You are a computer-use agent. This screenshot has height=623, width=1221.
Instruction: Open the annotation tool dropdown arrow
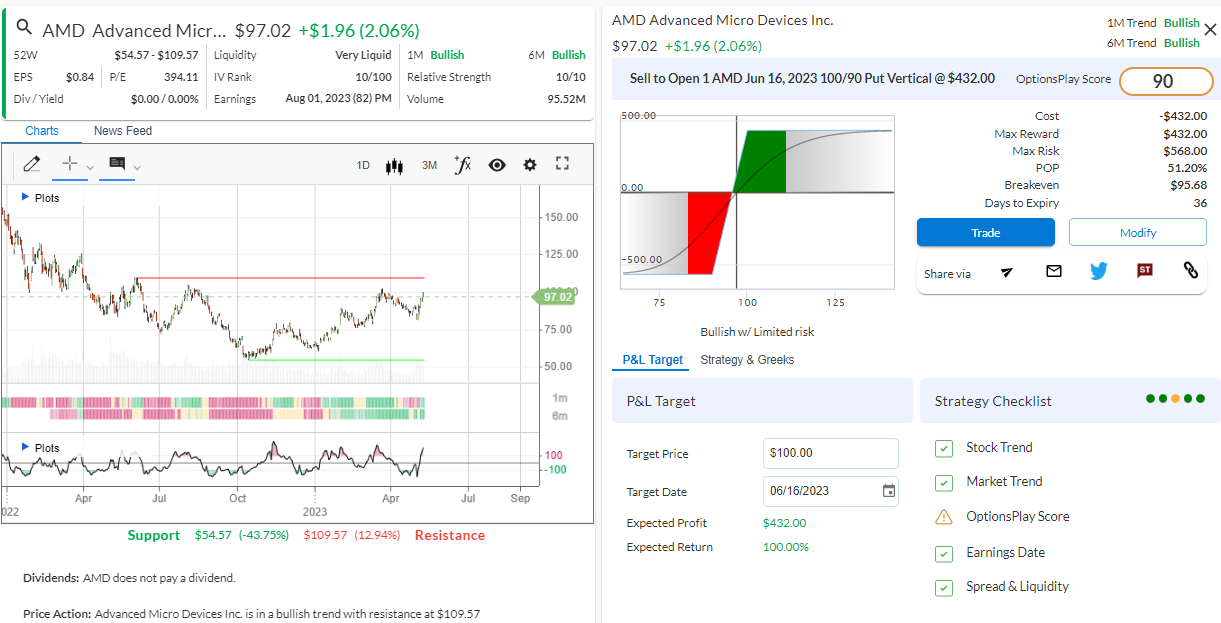138,167
